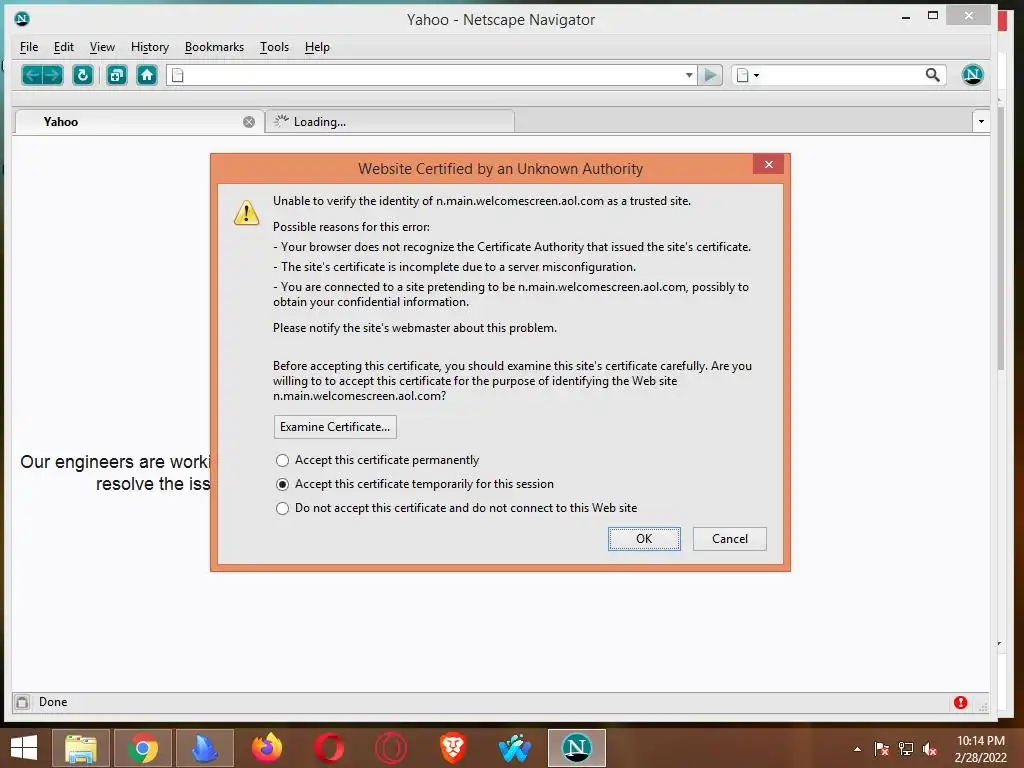Open the View menu
The width and height of the screenshot is (1024, 768).
(x=102, y=47)
